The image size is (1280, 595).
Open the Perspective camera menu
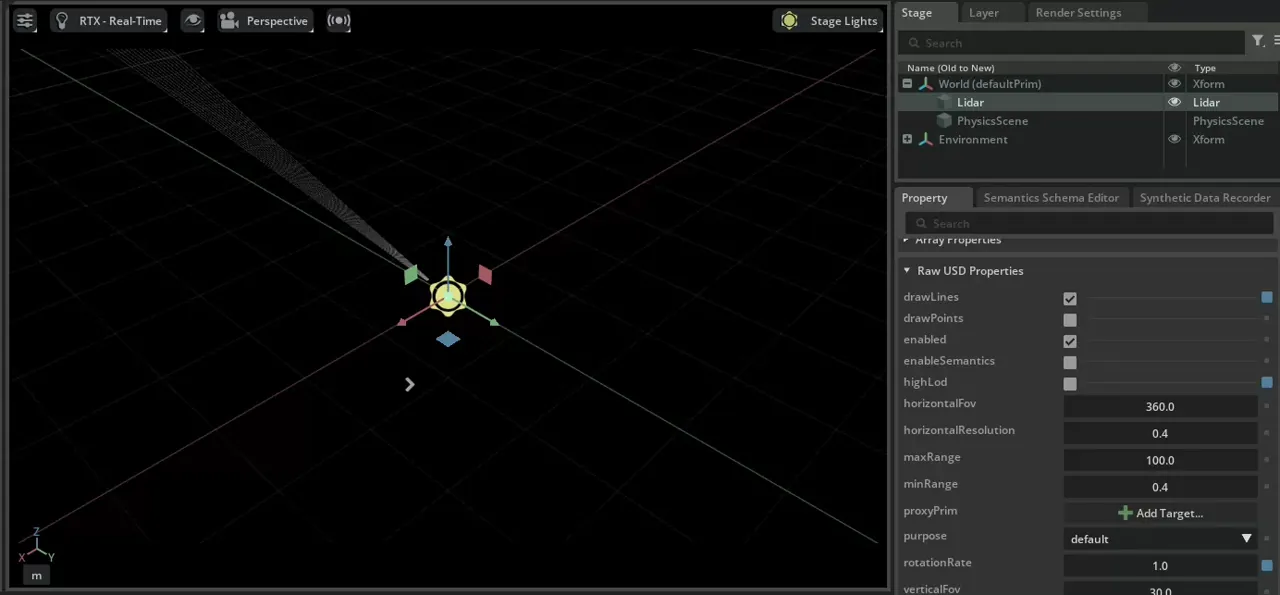pos(265,21)
